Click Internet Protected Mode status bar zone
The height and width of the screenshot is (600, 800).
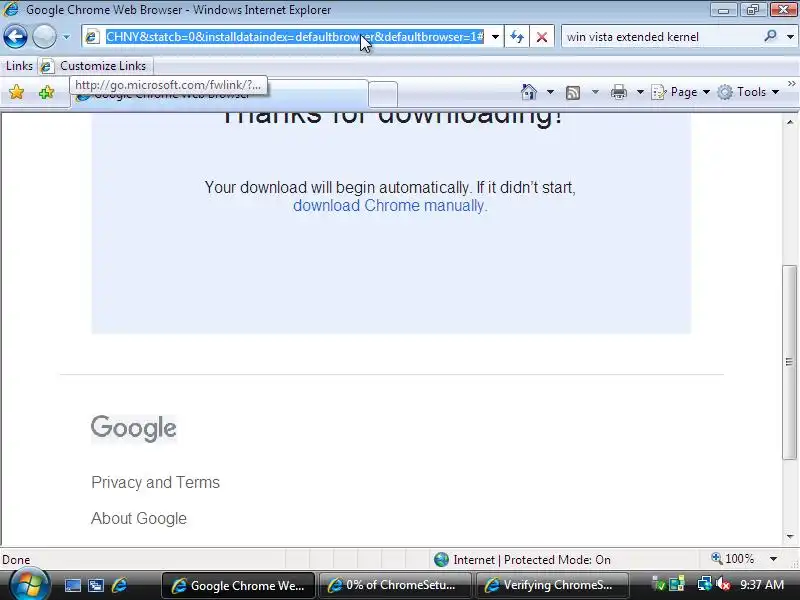(x=522, y=560)
